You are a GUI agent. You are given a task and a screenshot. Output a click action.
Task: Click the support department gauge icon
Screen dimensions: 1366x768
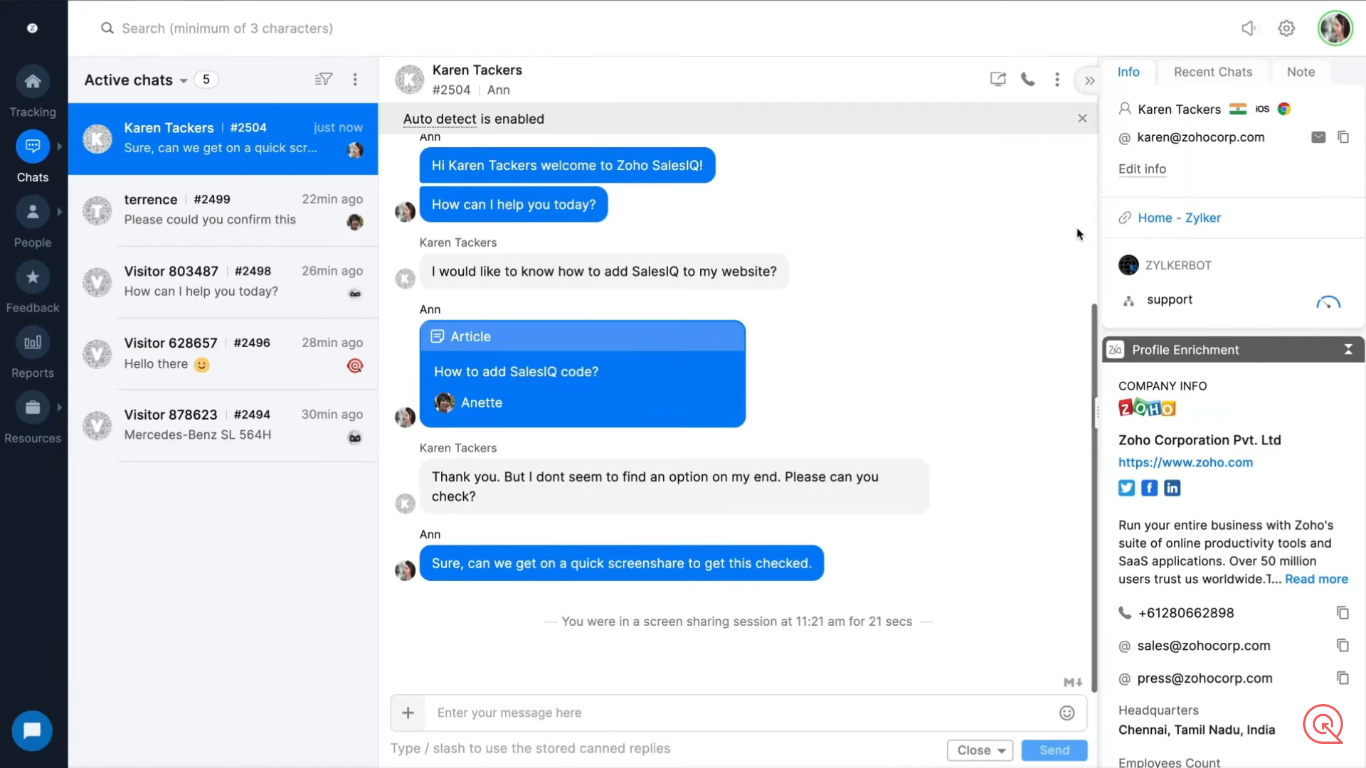pos(1328,301)
